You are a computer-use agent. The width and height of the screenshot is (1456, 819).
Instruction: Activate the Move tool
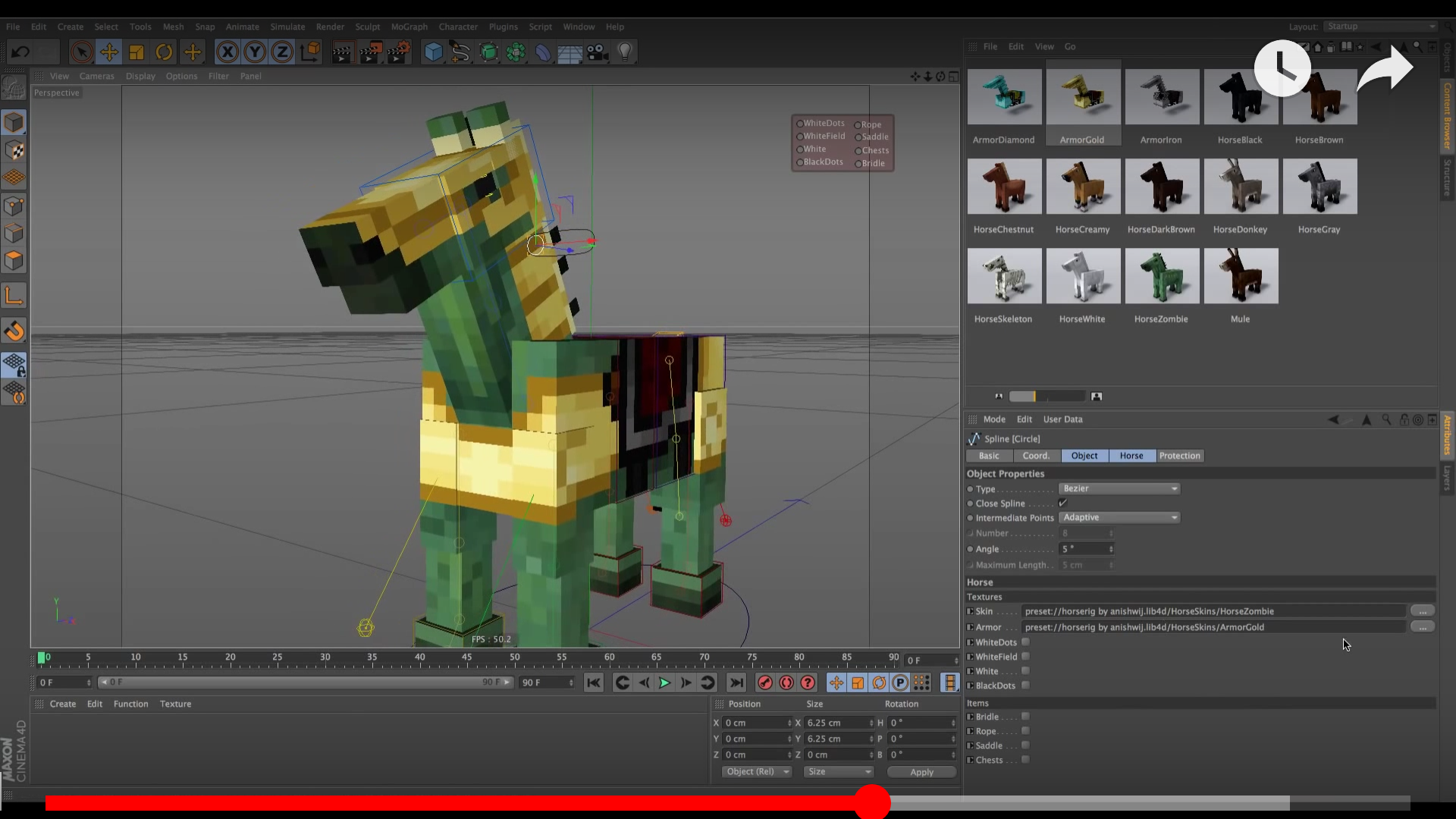click(109, 52)
